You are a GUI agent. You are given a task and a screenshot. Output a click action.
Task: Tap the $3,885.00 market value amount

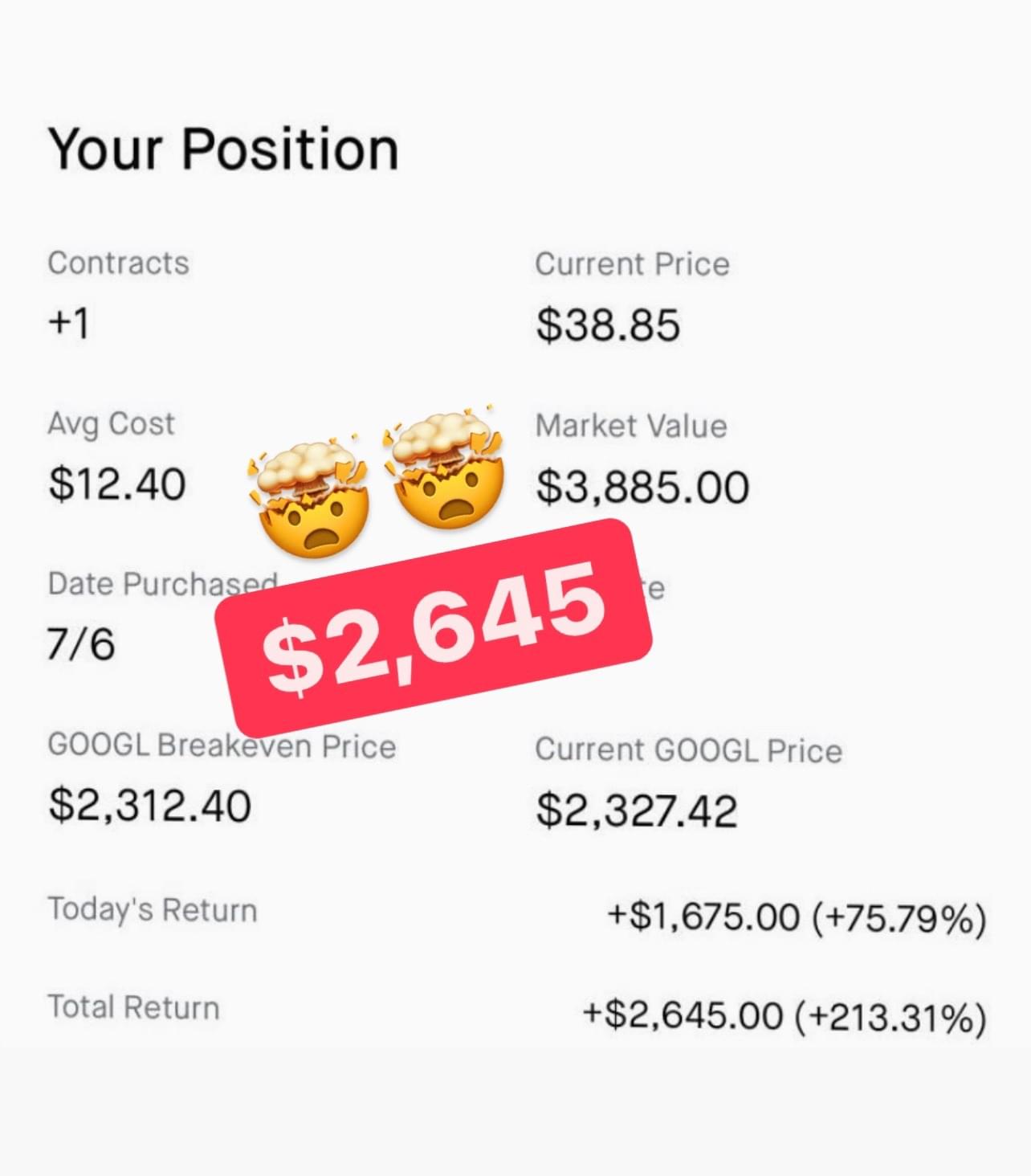pyautogui.click(x=642, y=487)
